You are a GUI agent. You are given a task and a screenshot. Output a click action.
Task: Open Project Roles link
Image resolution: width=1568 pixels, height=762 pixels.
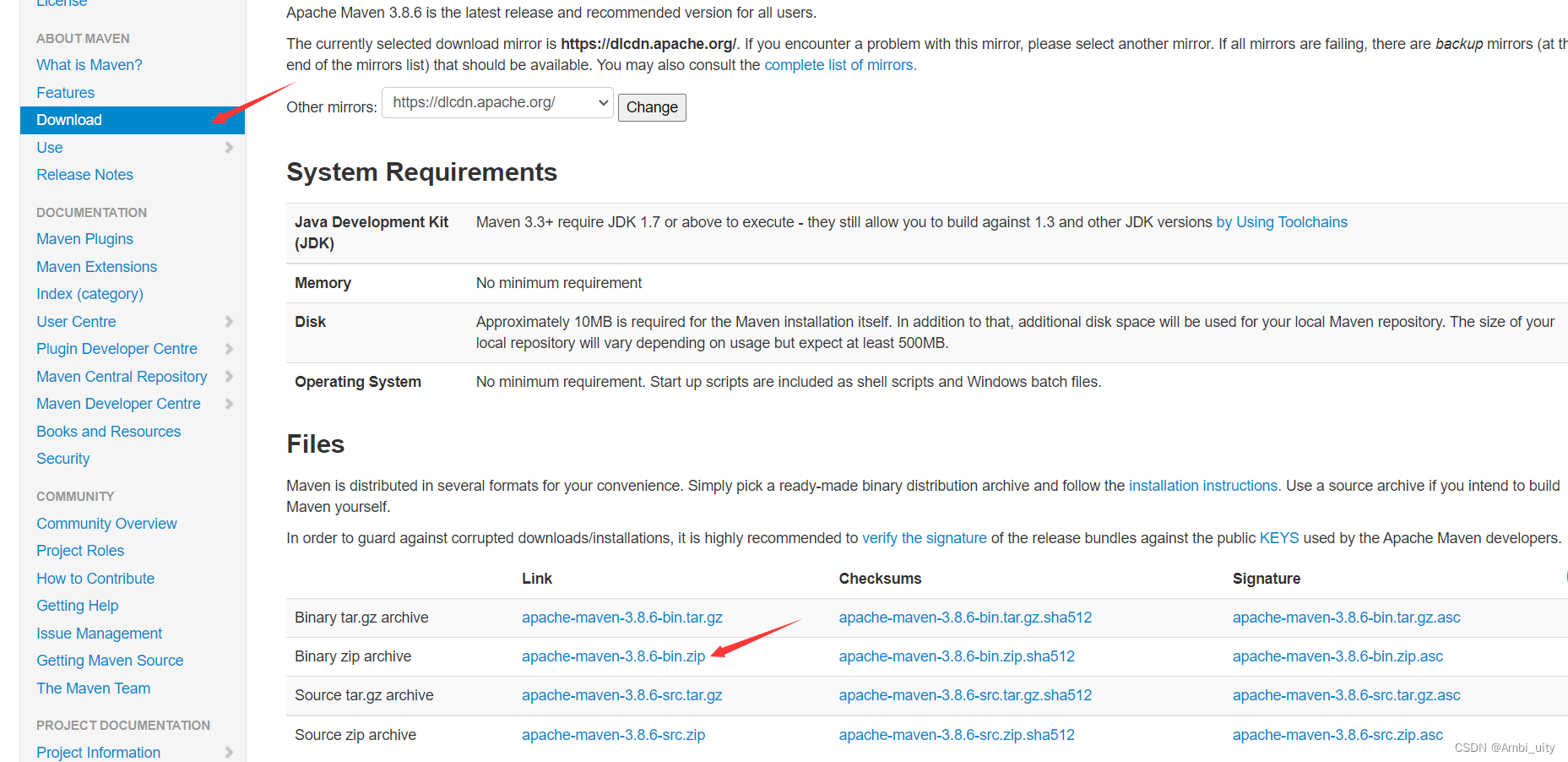[80, 551]
